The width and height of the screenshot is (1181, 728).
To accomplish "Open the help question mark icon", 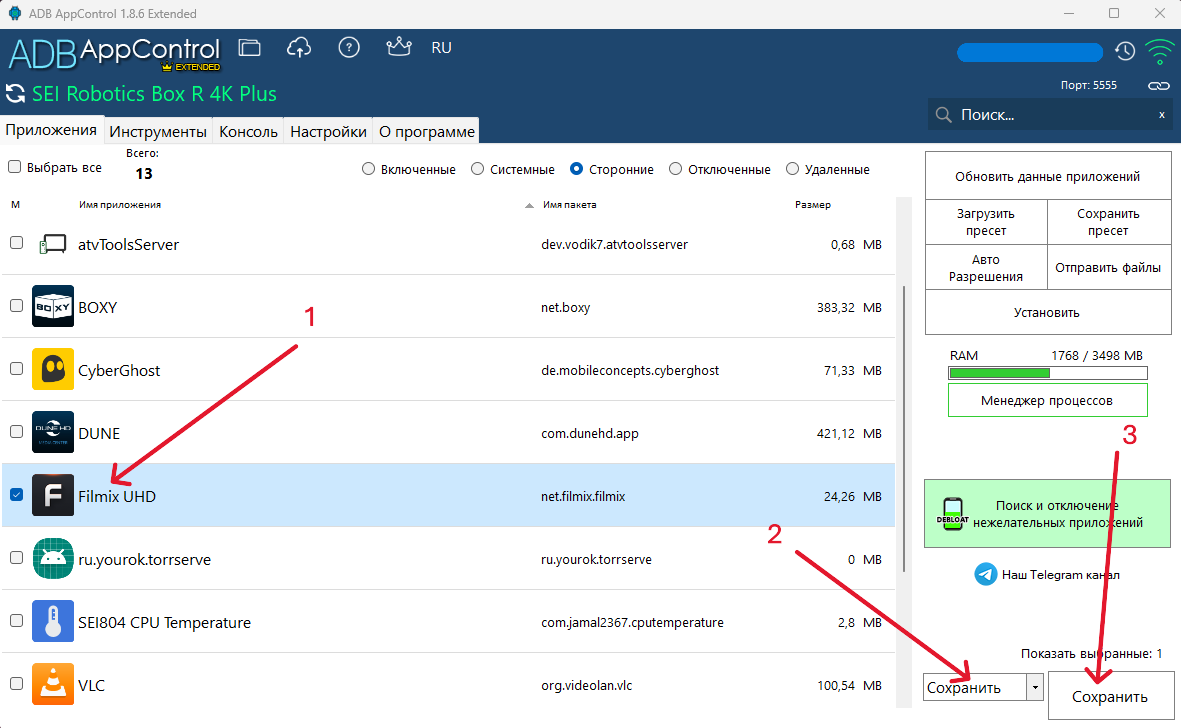I will 349,48.
